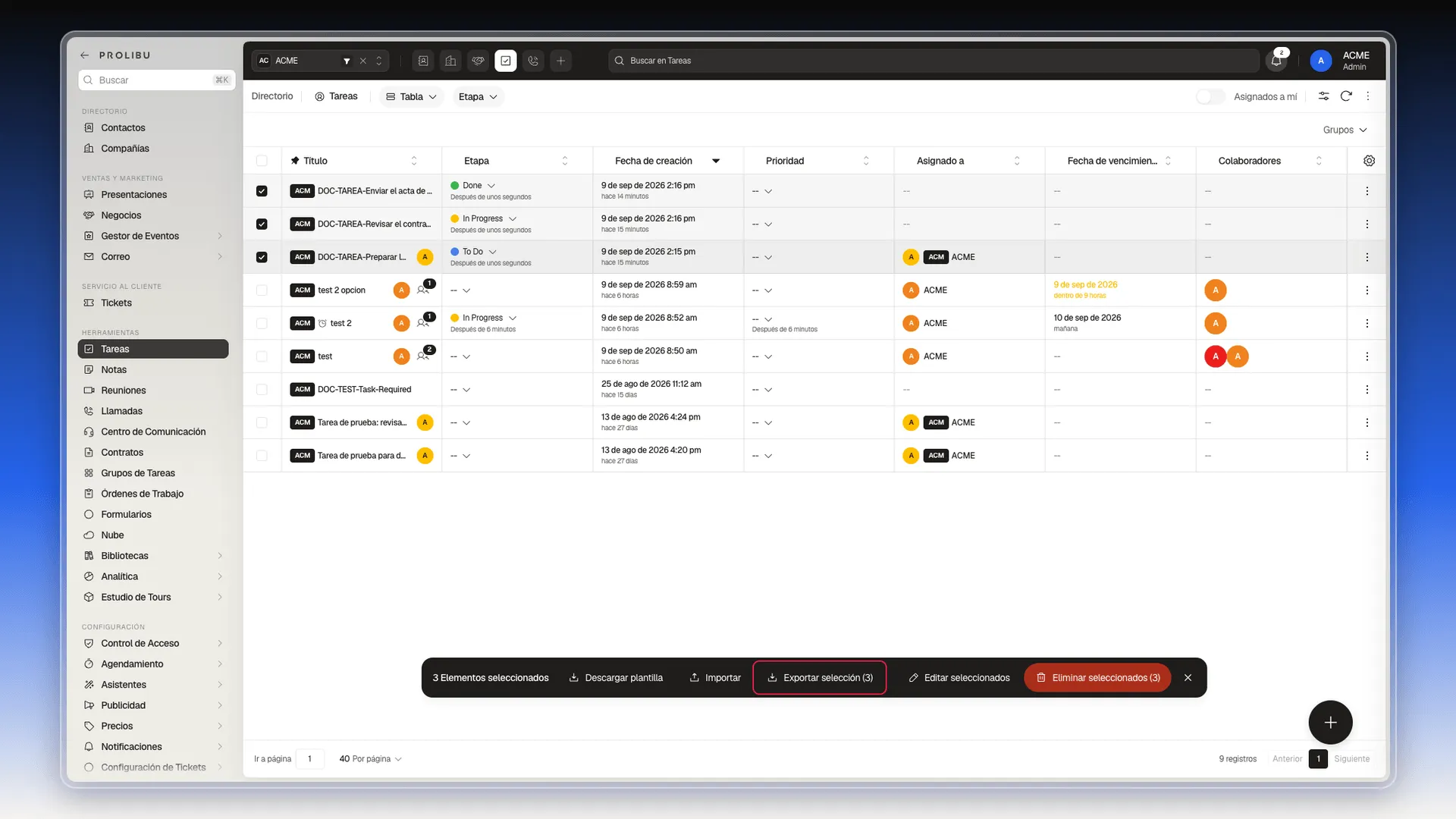Viewport: 1456px width, 819px height.
Task: Refresh the task list
Action: pos(1346,96)
